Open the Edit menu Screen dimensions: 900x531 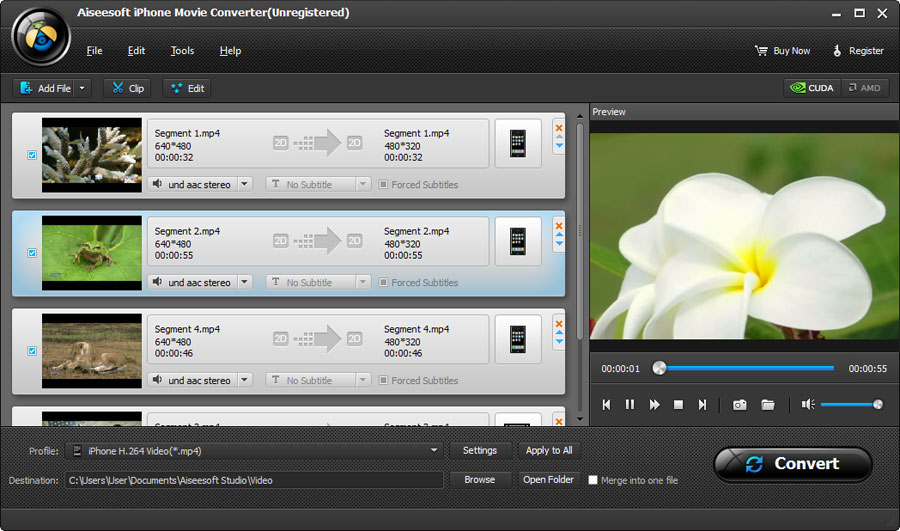(x=136, y=51)
